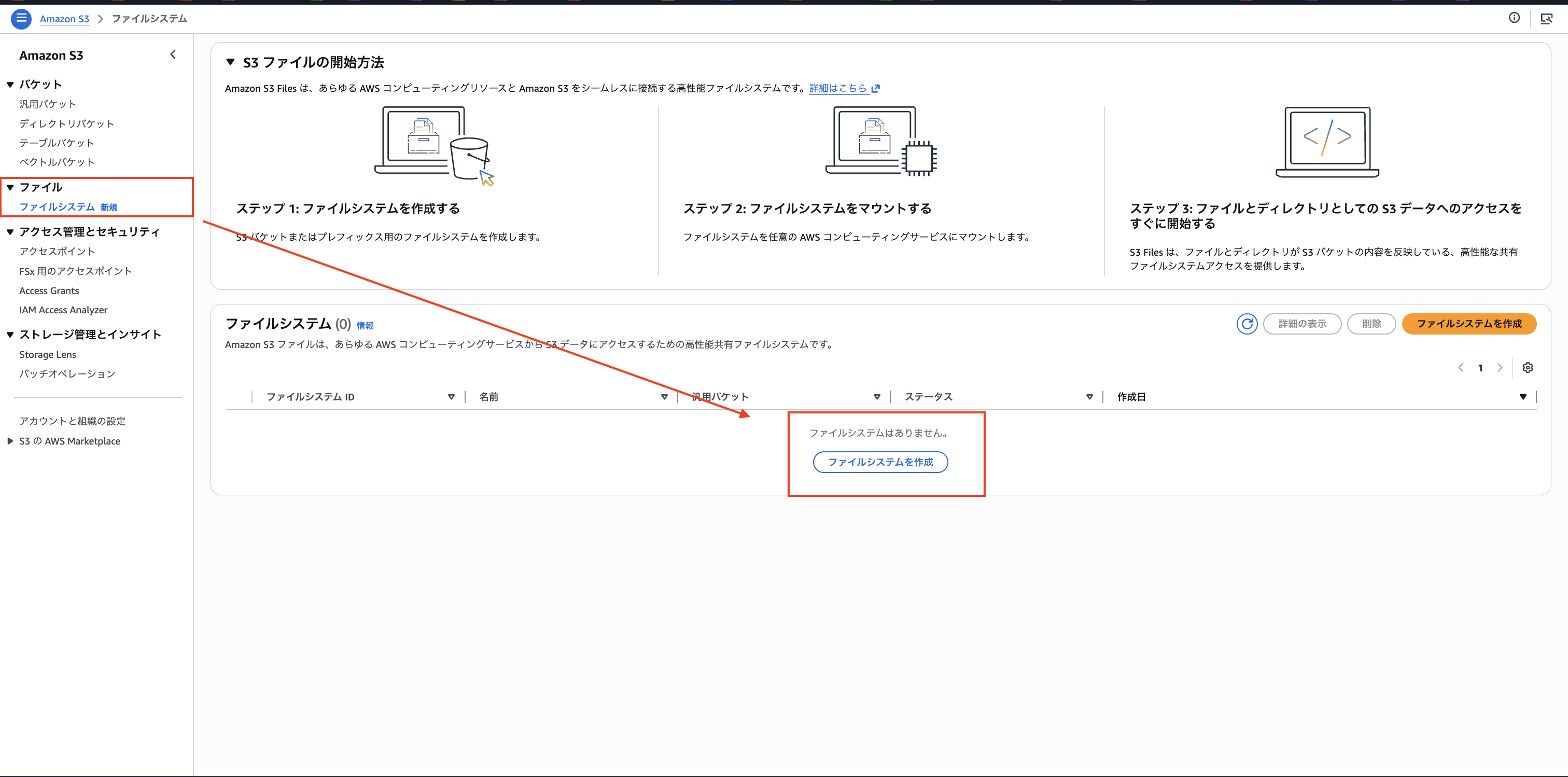Open the 詳細はこちら link
1568x777 pixels.
tap(839, 88)
